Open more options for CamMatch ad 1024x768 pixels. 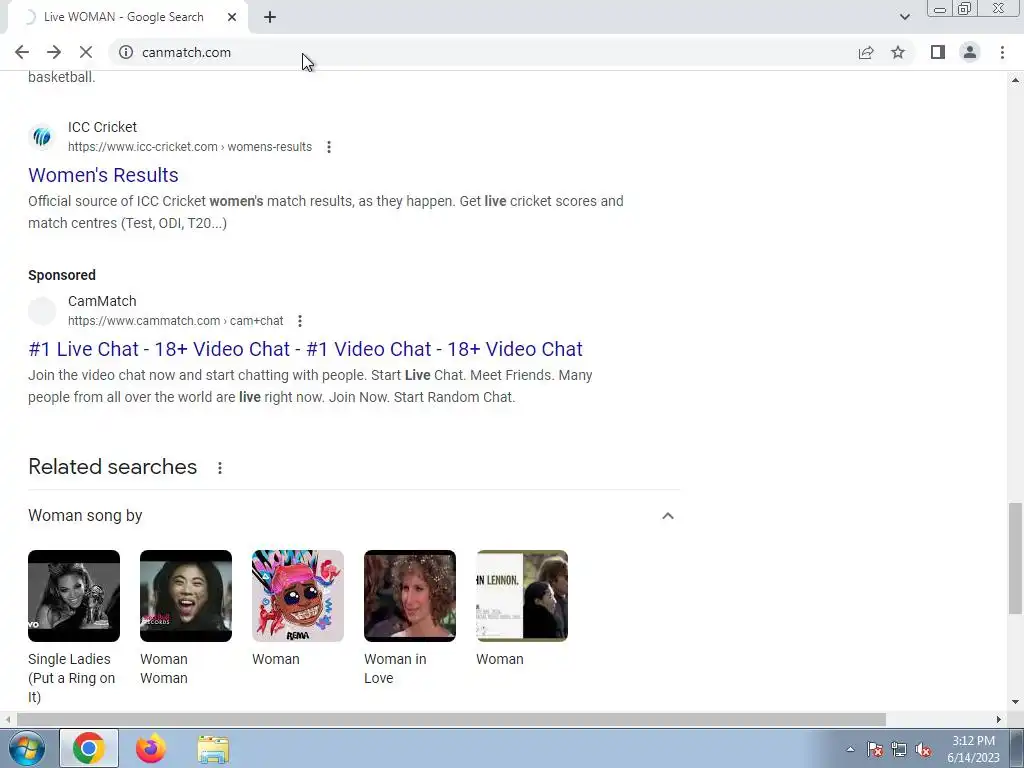(300, 321)
